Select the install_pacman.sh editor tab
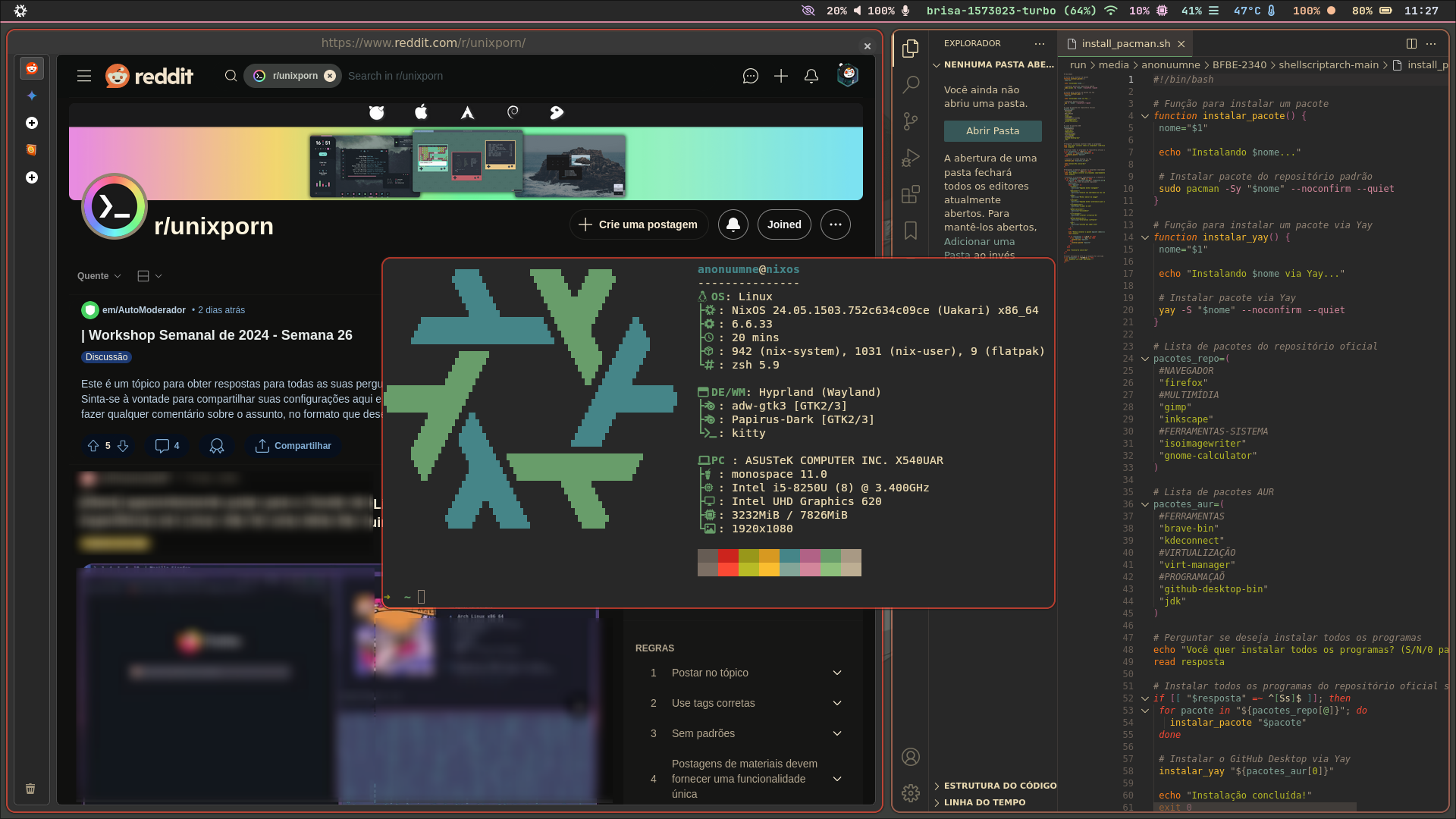The width and height of the screenshot is (1456, 819). click(1125, 44)
